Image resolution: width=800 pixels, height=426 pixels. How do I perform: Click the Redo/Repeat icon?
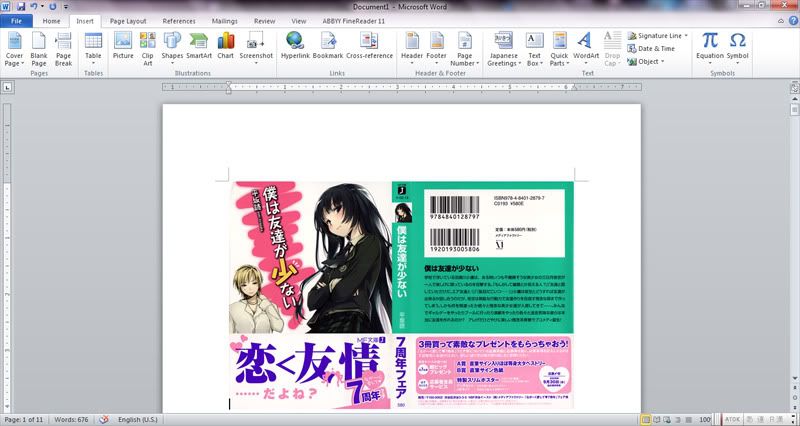click(x=53, y=7)
